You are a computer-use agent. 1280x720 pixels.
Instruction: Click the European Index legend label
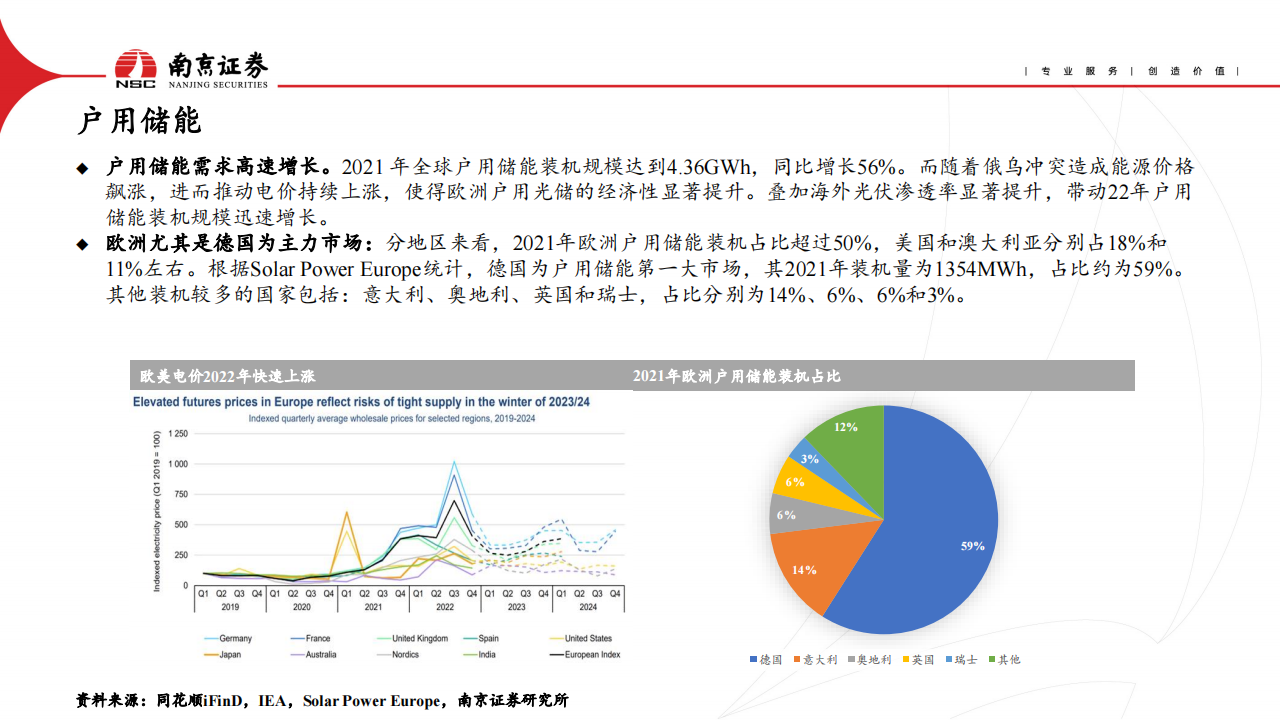tap(594, 654)
